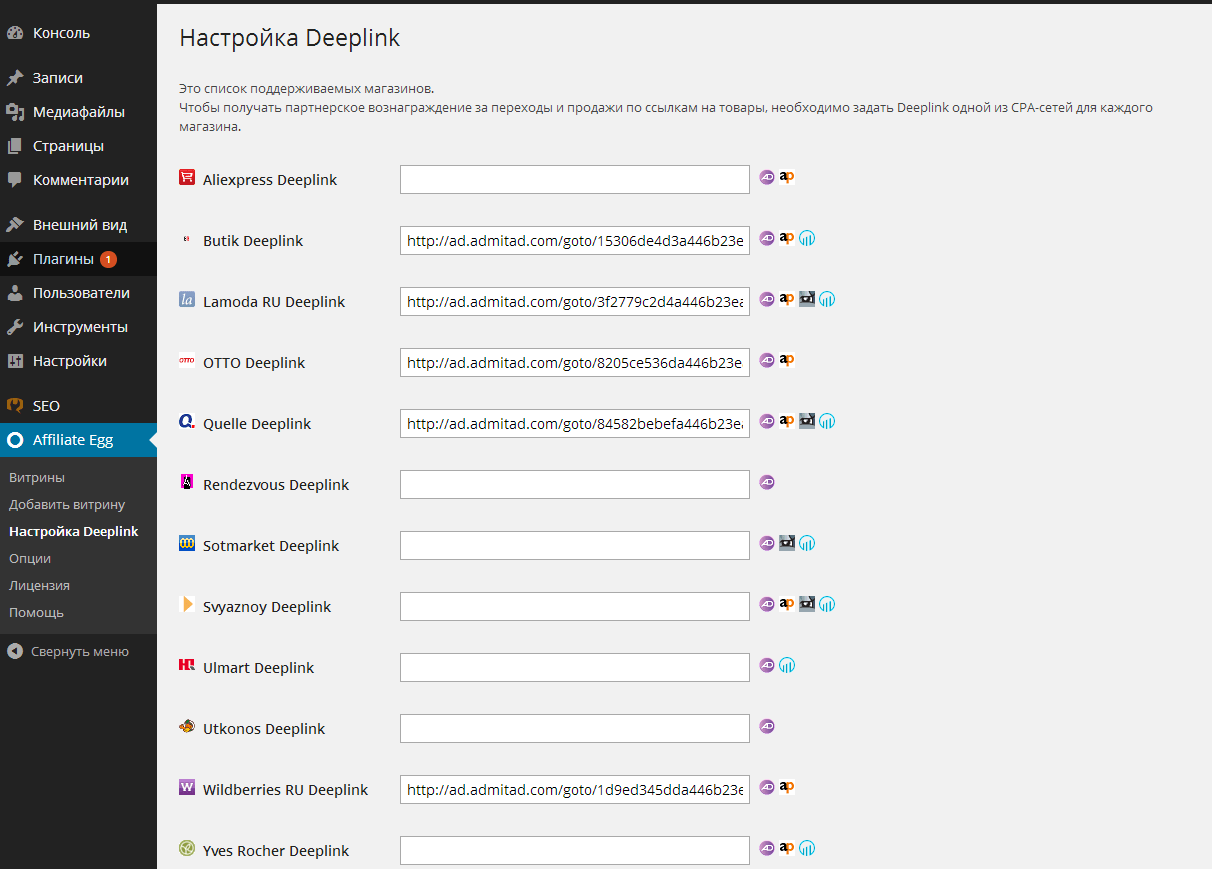Click the gray square network icon in Lamoda RU row
The width and height of the screenshot is (1212, 869).
807,299
